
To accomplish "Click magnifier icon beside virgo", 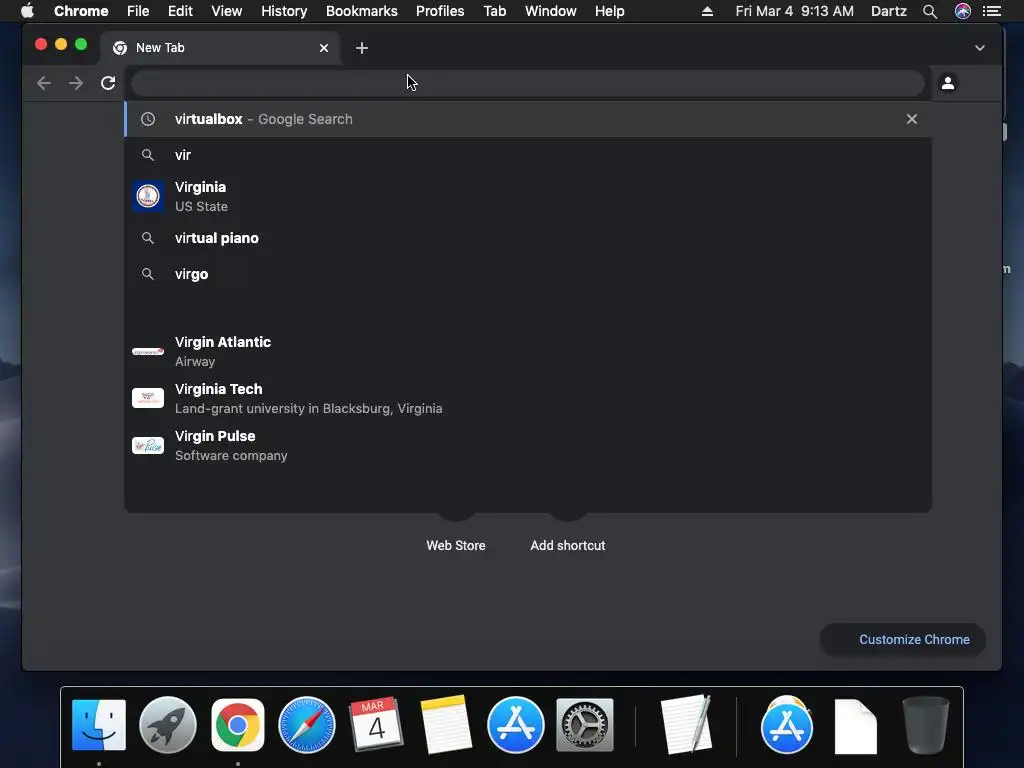I will pyautogui.click(x=148, y=274).
